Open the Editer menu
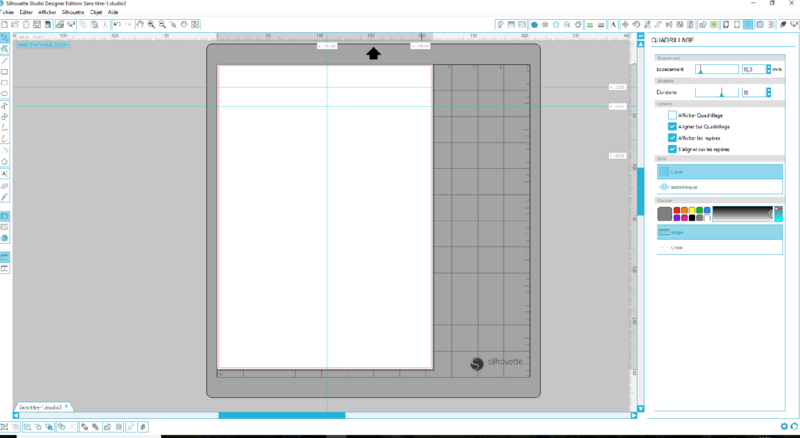 point(26,12)
